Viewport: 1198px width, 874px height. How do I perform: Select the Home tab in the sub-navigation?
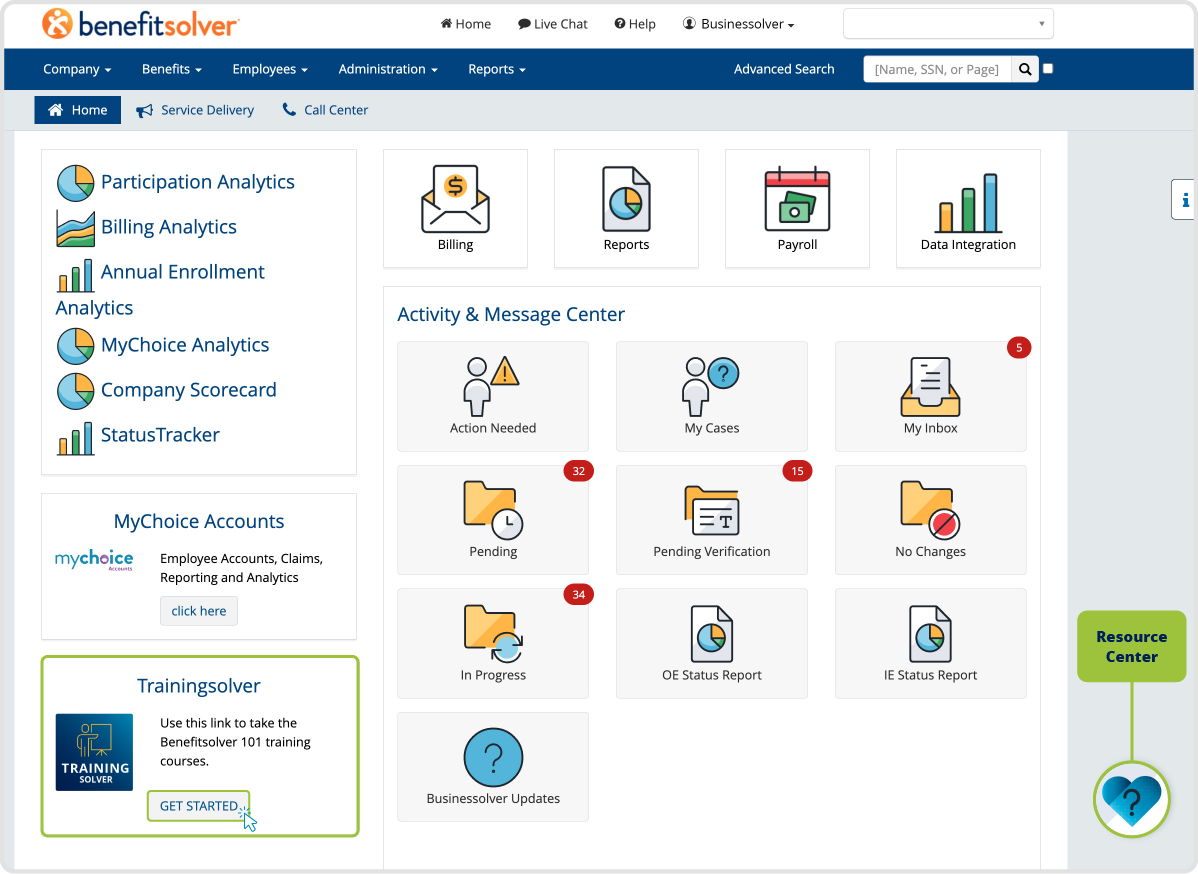point(78,110)
